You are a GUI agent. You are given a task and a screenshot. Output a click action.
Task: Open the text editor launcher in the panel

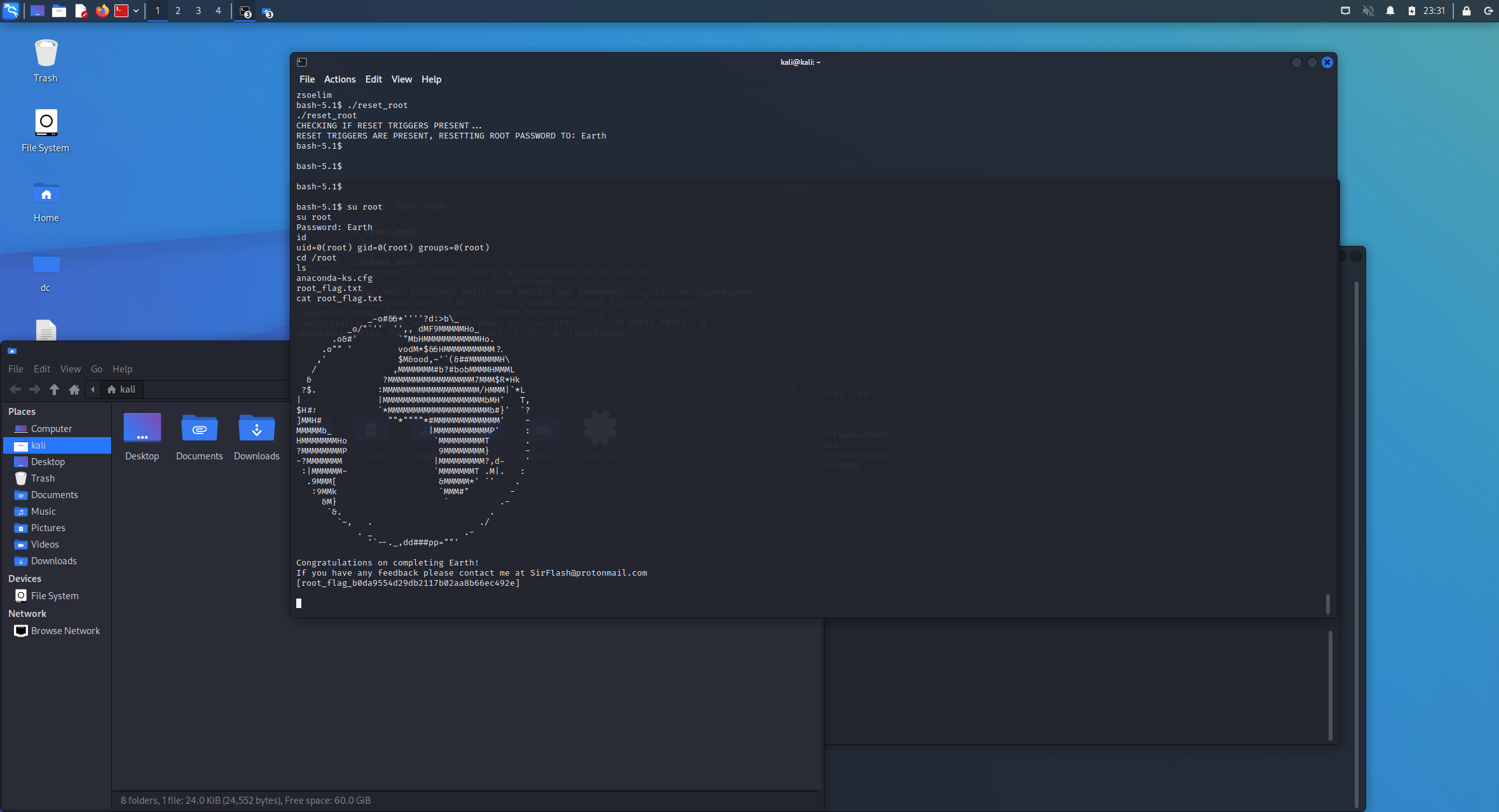tap(81, 11)
